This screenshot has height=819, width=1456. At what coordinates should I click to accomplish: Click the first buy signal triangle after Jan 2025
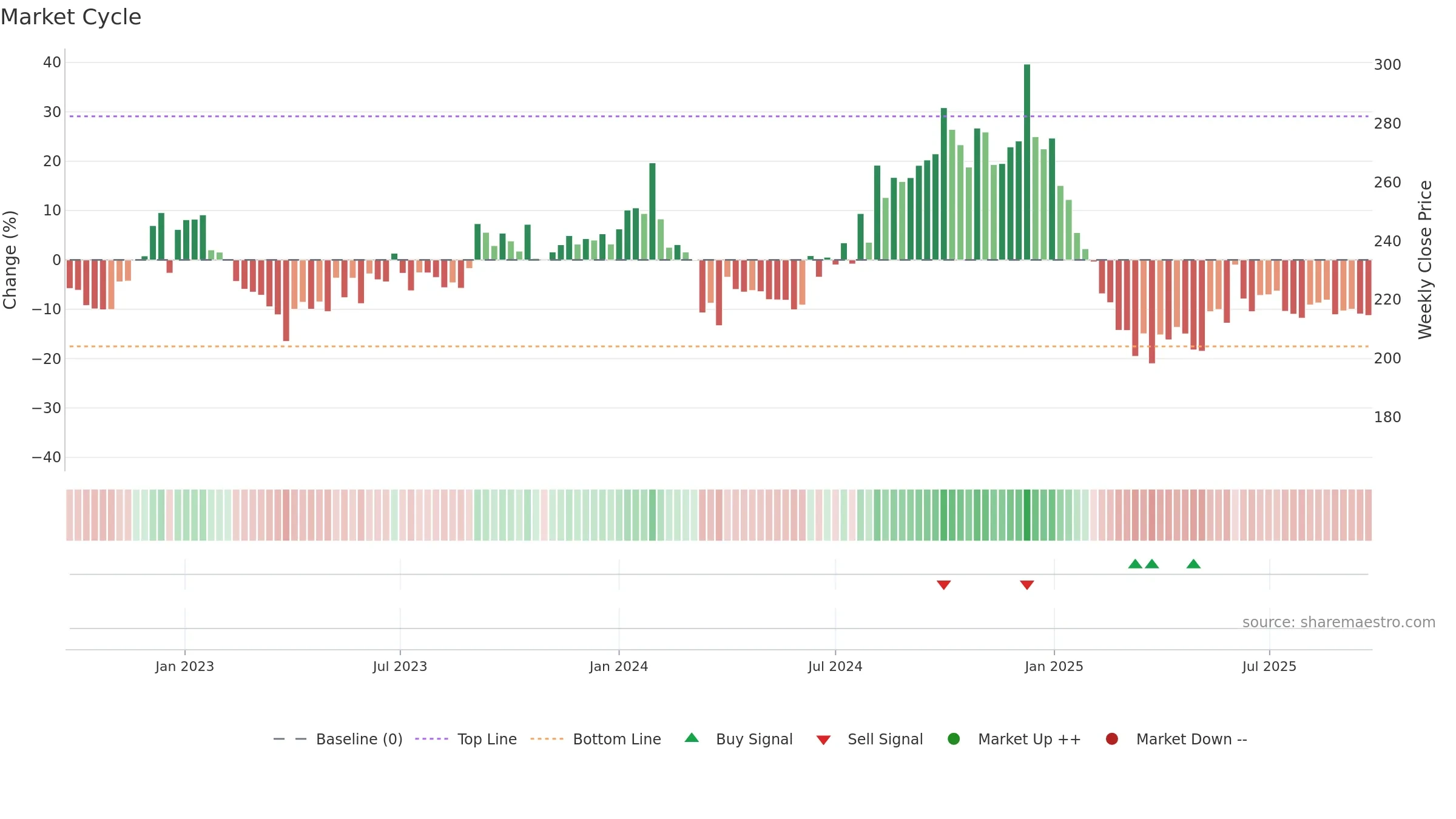[x=1135, y=564]
